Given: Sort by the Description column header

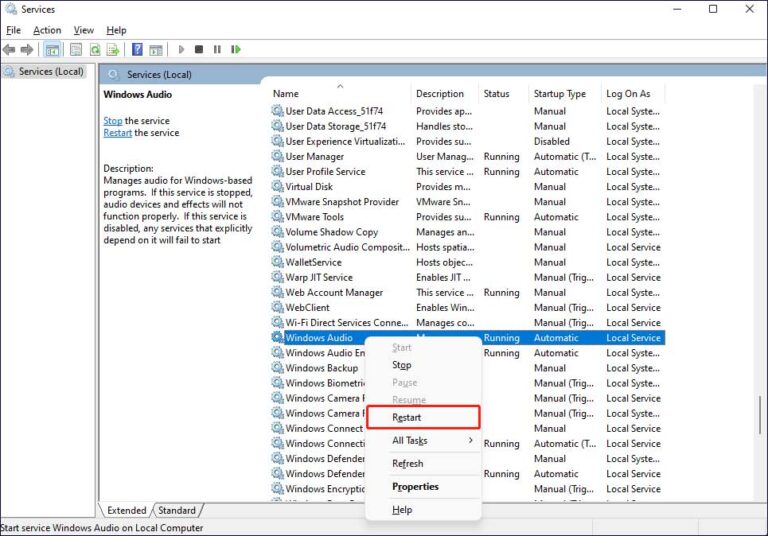Looking at the screenshot, I should tap(444, 94).
